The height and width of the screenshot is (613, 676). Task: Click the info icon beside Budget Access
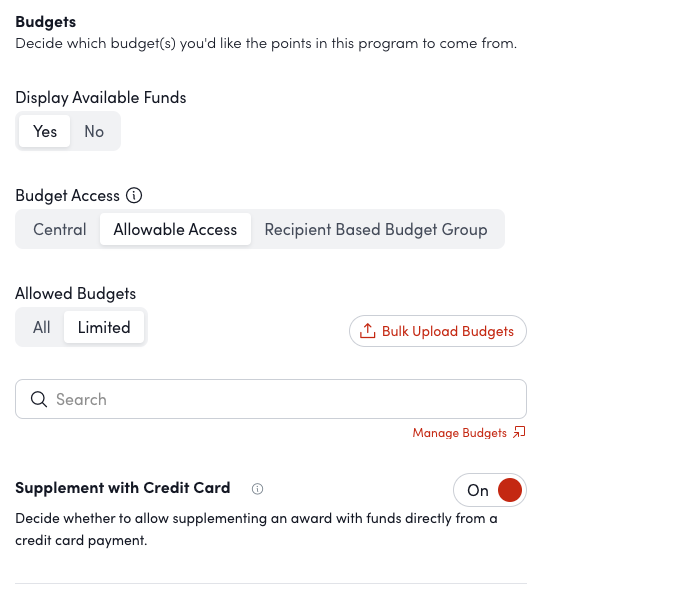pos(135,196)
